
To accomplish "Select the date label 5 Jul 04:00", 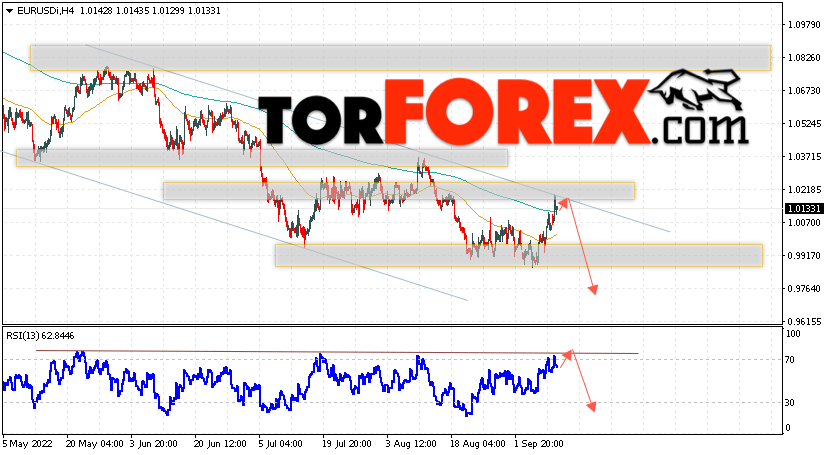I will (280, 444).
